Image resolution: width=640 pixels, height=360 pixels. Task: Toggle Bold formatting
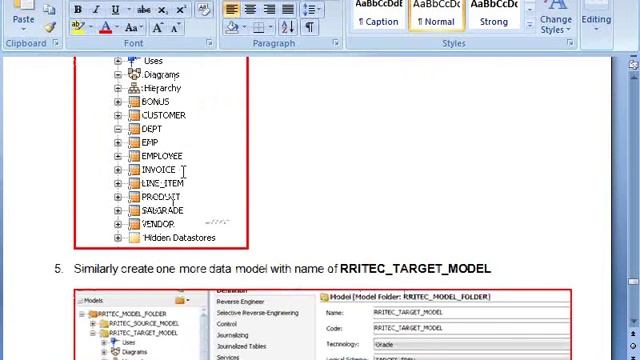(78, 10)
